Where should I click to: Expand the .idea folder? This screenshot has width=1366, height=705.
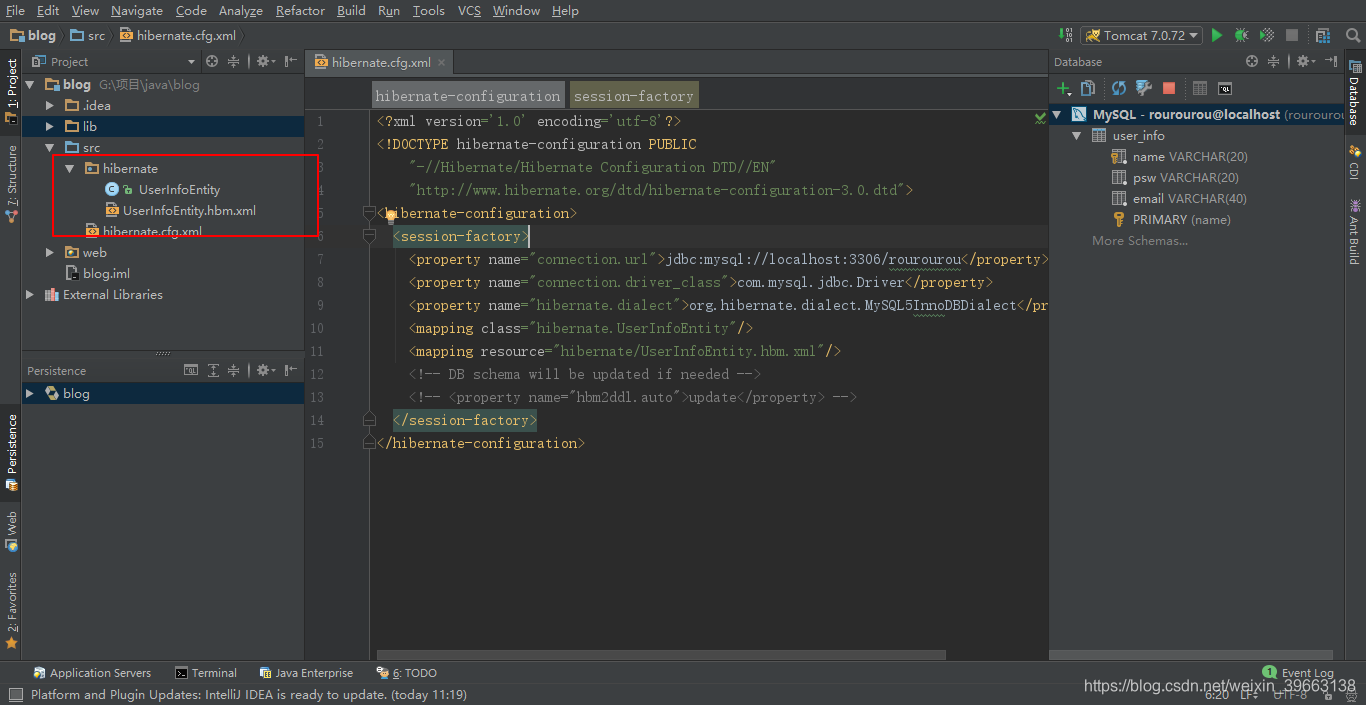50,106
